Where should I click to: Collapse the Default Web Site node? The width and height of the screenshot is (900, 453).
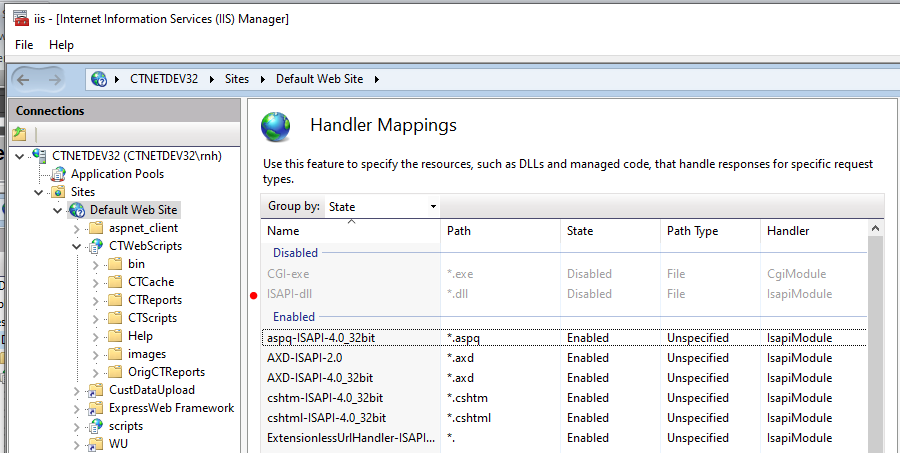coord(57,210)
